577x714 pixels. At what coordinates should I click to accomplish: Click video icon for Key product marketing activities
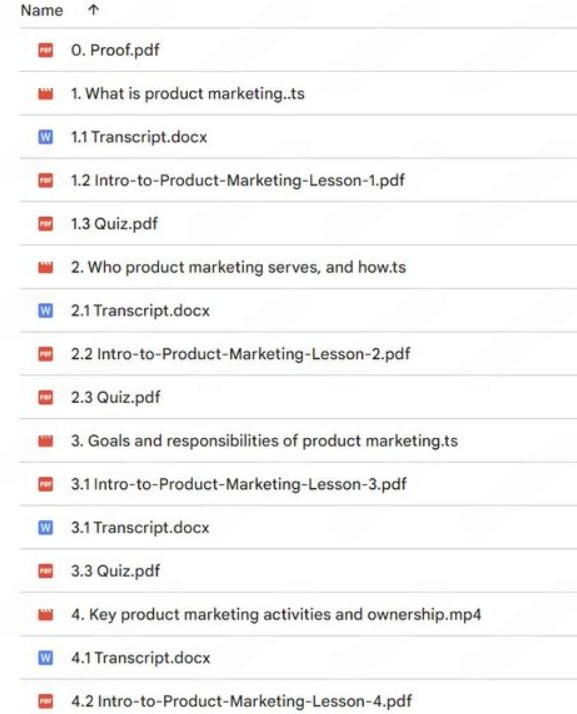pos(45,615)
